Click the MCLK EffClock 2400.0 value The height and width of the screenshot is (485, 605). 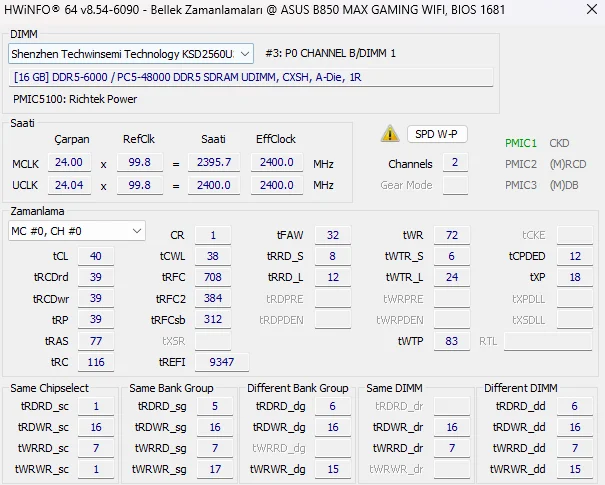click(x=277, y=162)
